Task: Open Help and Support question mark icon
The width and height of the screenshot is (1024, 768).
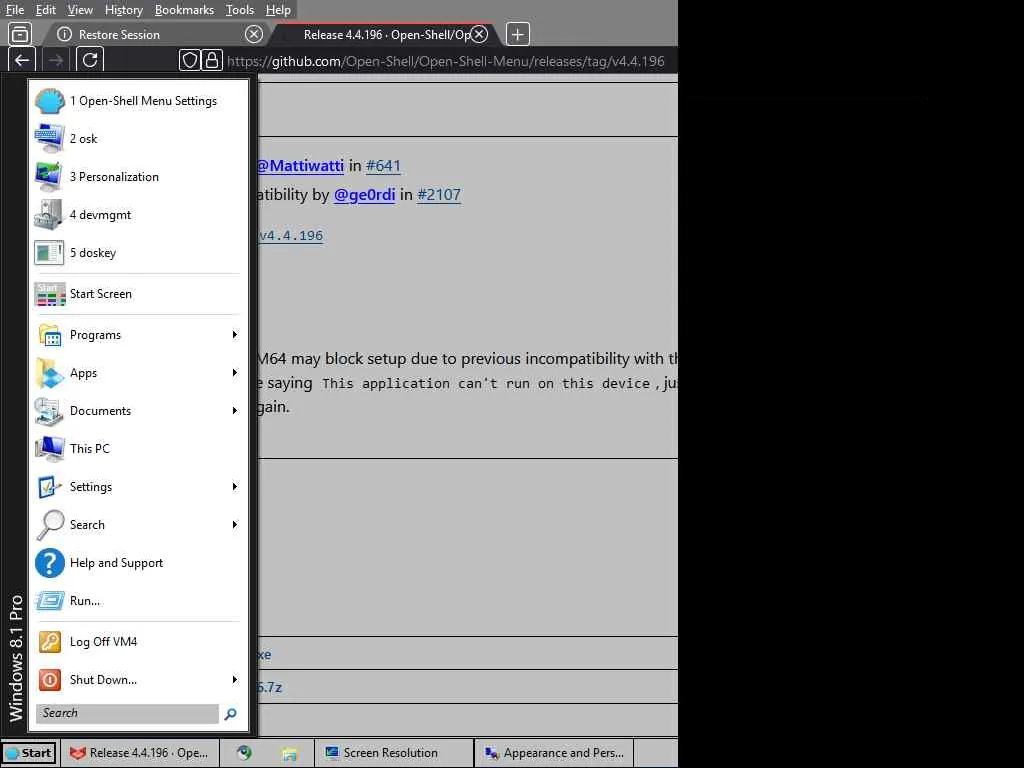Action: click(50, 563)
